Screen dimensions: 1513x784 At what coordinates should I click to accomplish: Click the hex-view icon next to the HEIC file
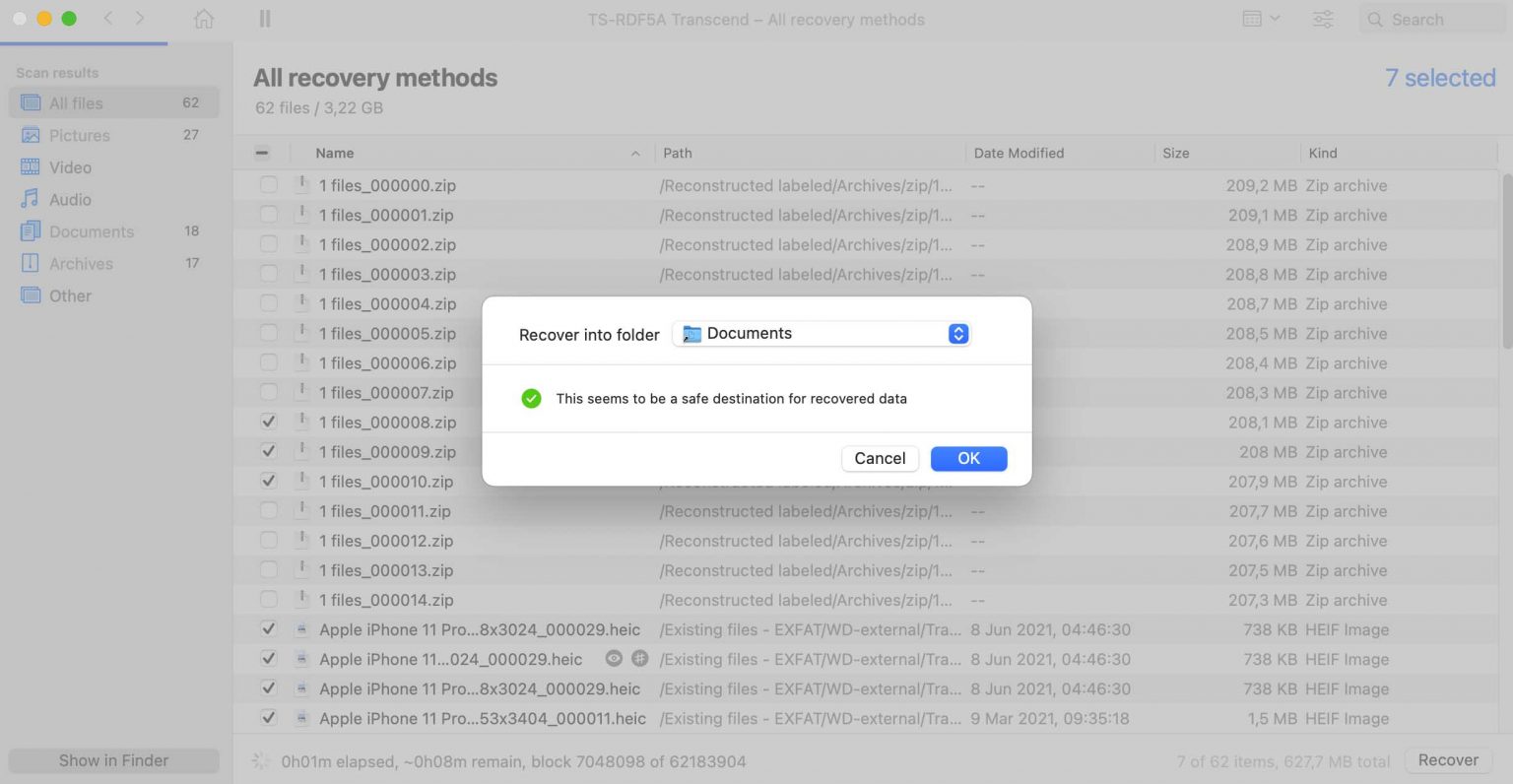click(x=640, y=659)
